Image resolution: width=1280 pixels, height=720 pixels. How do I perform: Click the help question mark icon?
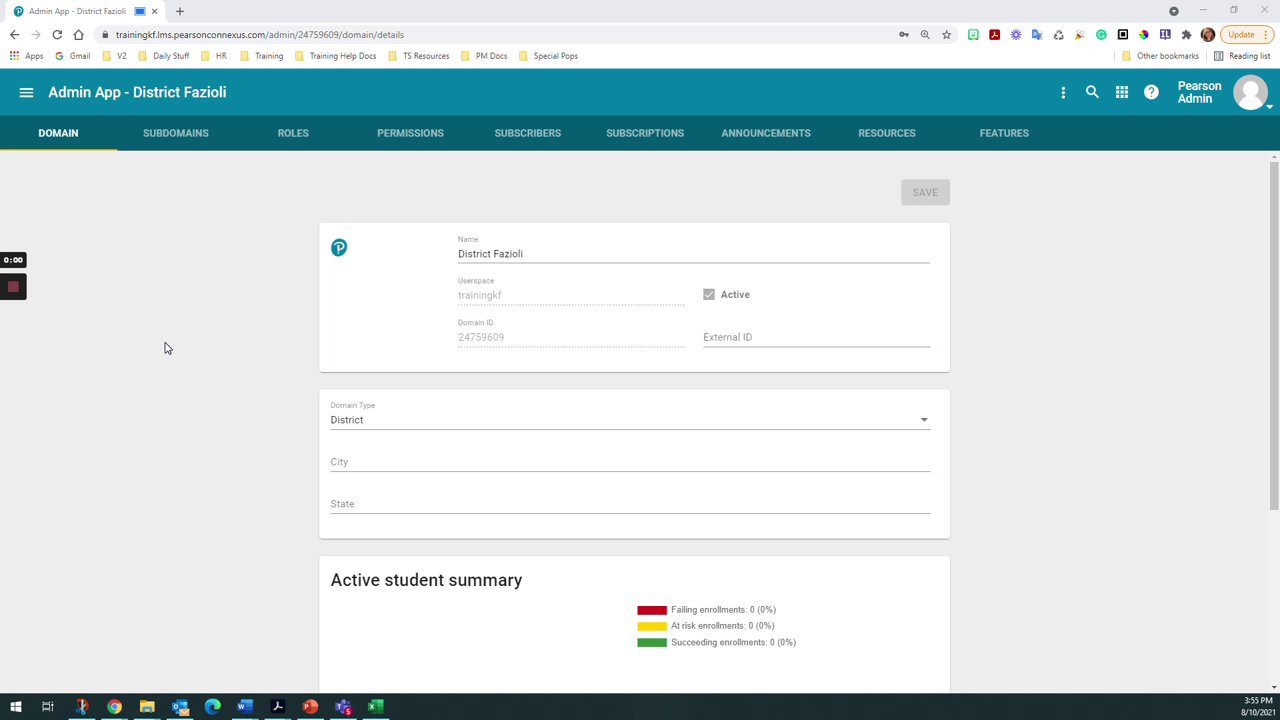coord(1151,92)
